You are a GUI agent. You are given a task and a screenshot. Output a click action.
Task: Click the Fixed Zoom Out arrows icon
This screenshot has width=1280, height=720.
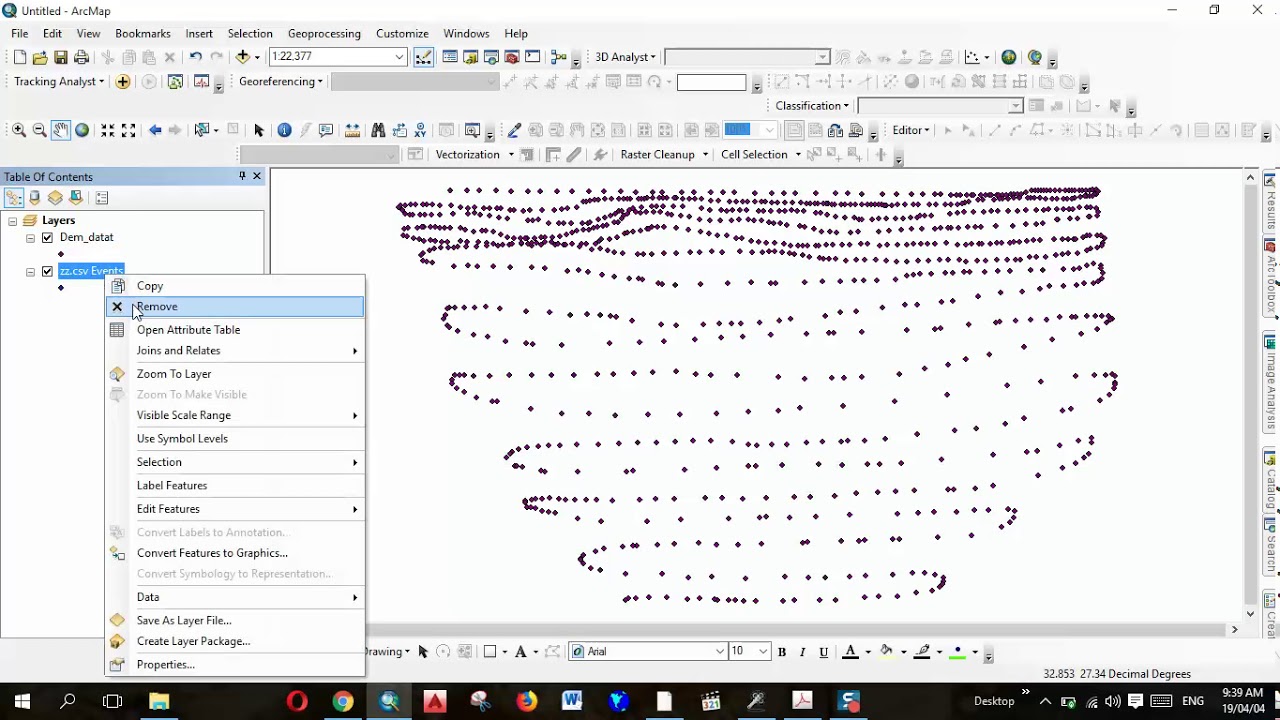click(x=129, y=130)
